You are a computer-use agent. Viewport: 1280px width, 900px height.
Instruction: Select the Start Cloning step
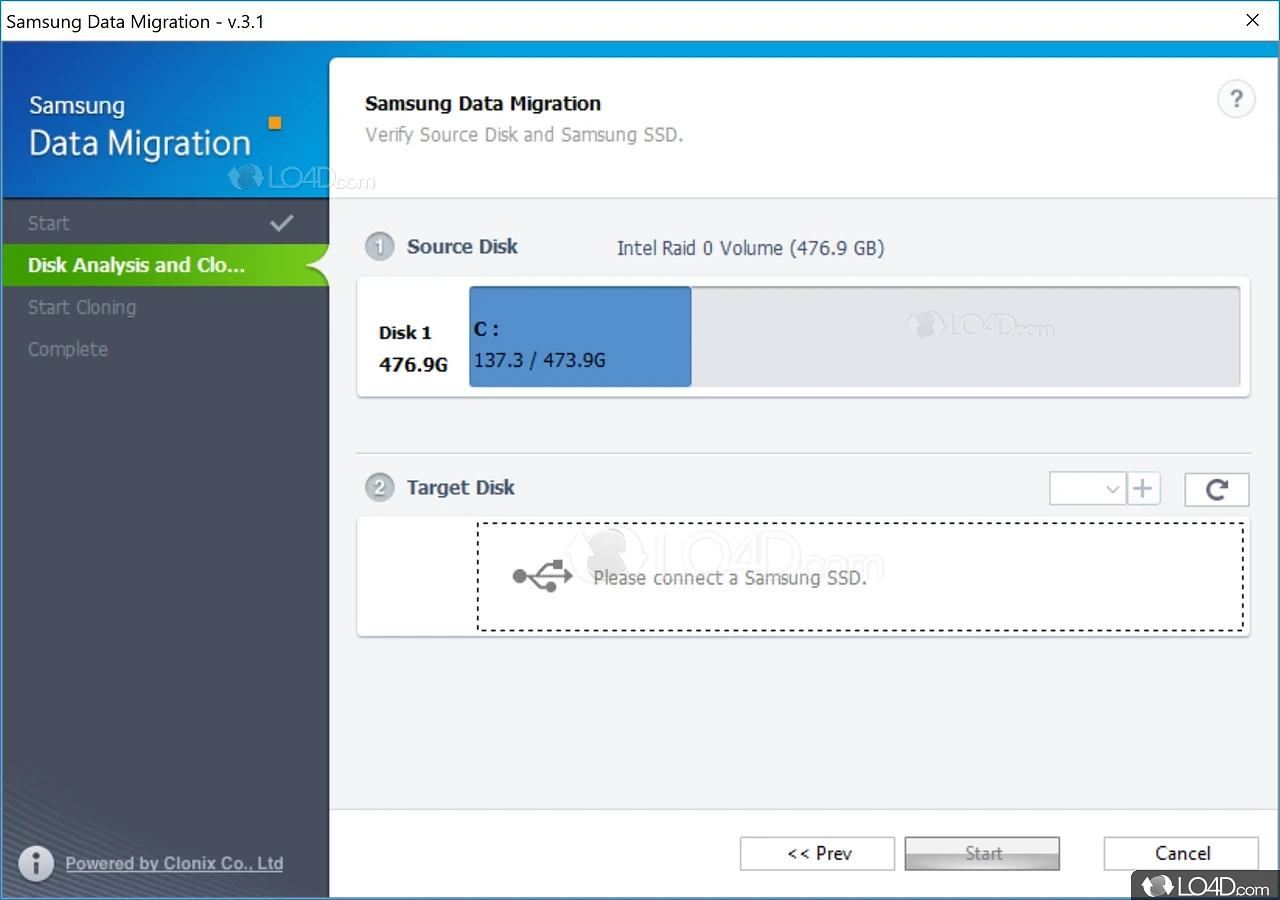(164, 307)
